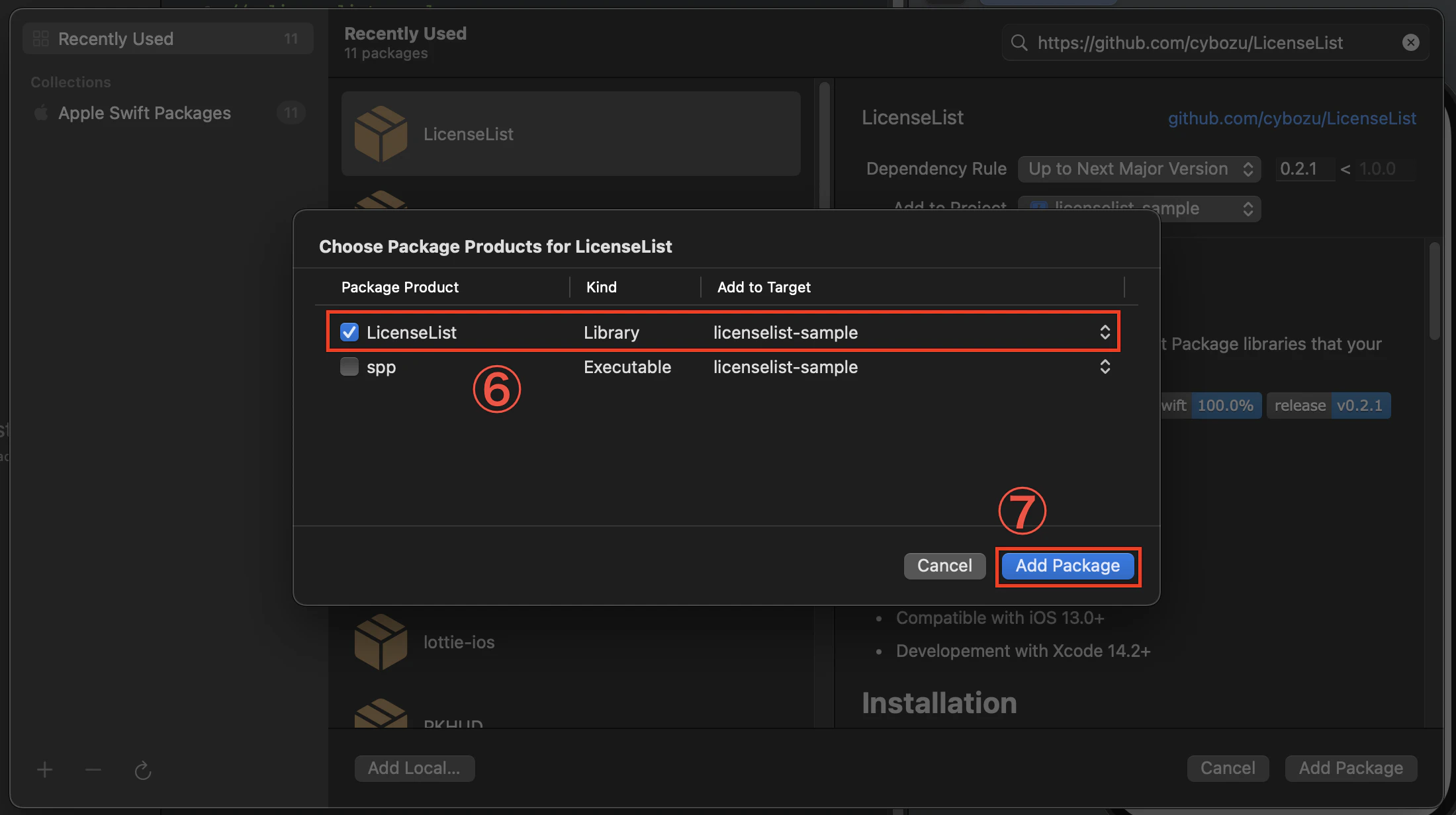
Task: Click the Add to Target column header
Action: point(764,287)
